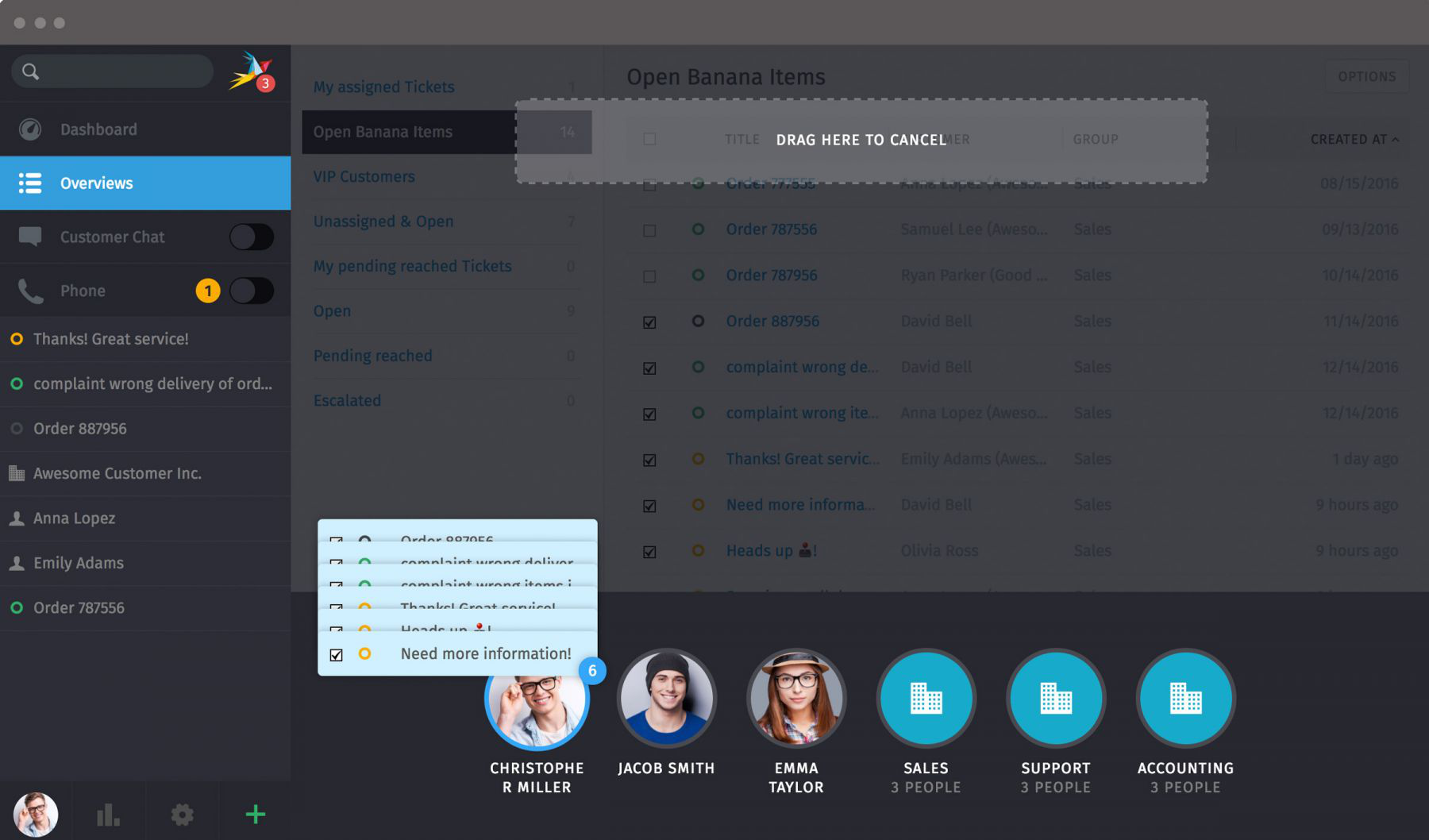Toggle the Phone availability switch

click(x=252, y=291)
